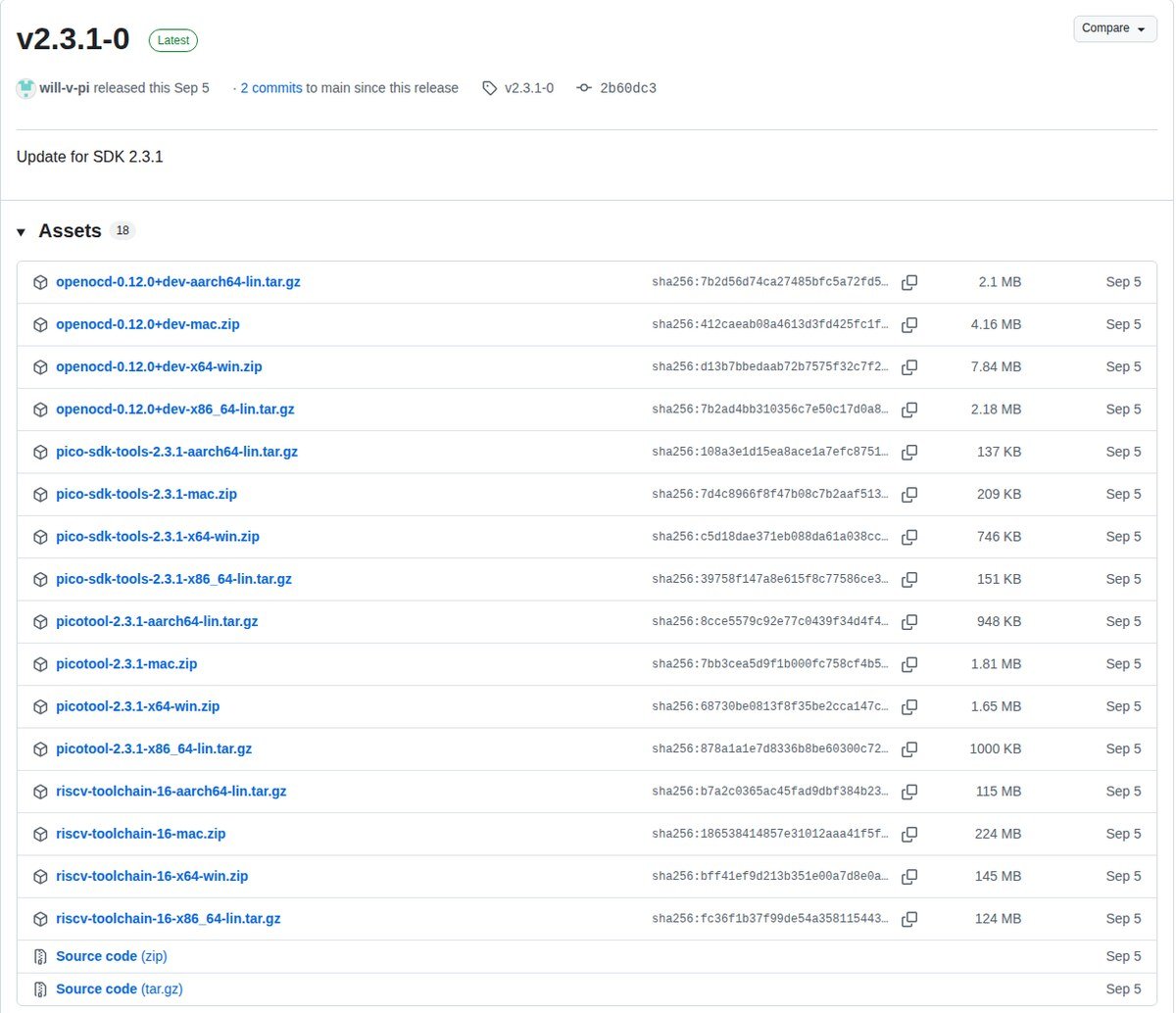Copy sha256 of openocd-0.12.0+dev-x86_64-lin.tar.gz
This screenshot has height=1013, width=1176.
909,410
